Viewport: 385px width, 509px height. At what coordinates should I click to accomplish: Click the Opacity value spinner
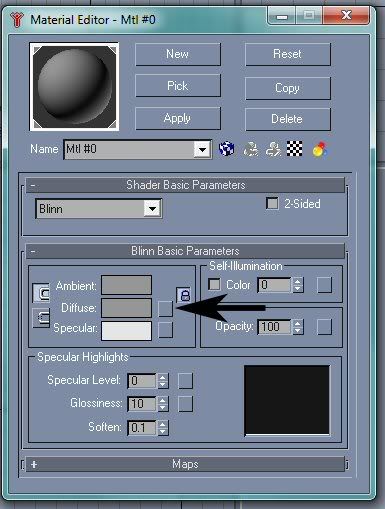(x=297, y=327)
